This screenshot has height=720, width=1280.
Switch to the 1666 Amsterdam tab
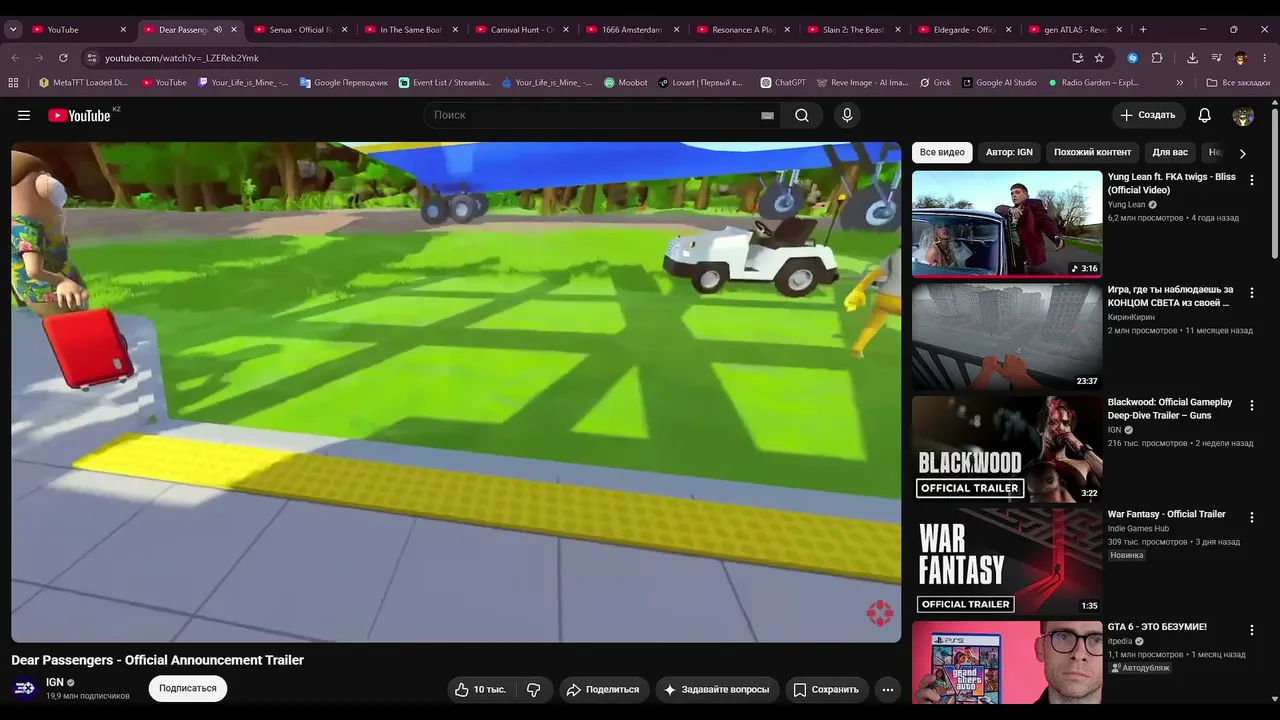click(x=633, y=30)
